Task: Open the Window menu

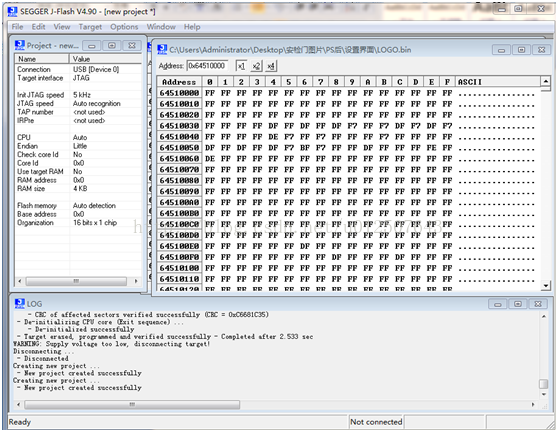Action: click(x=161, y=27)
